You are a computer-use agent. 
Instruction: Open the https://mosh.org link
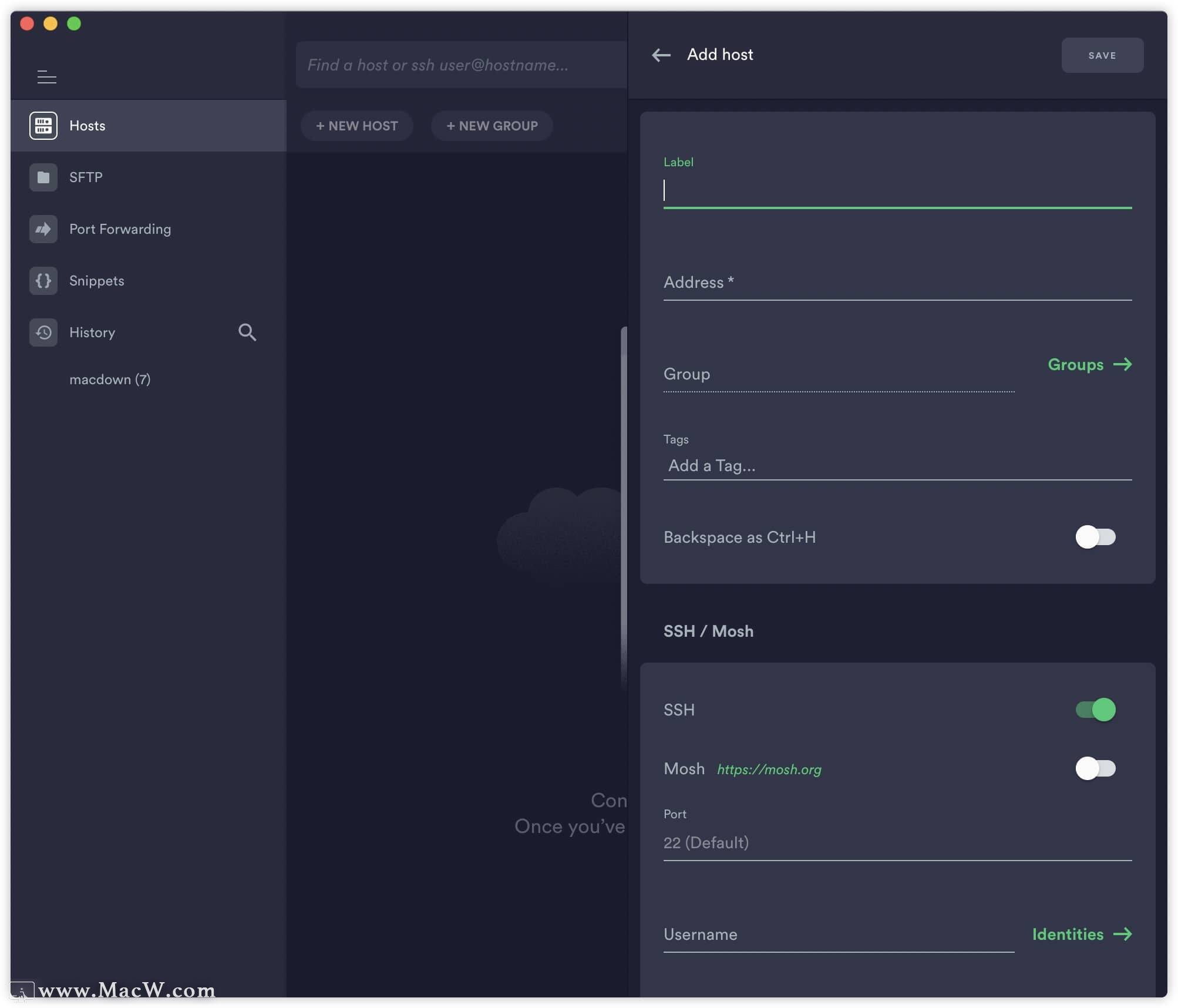(x=769, y=770)
